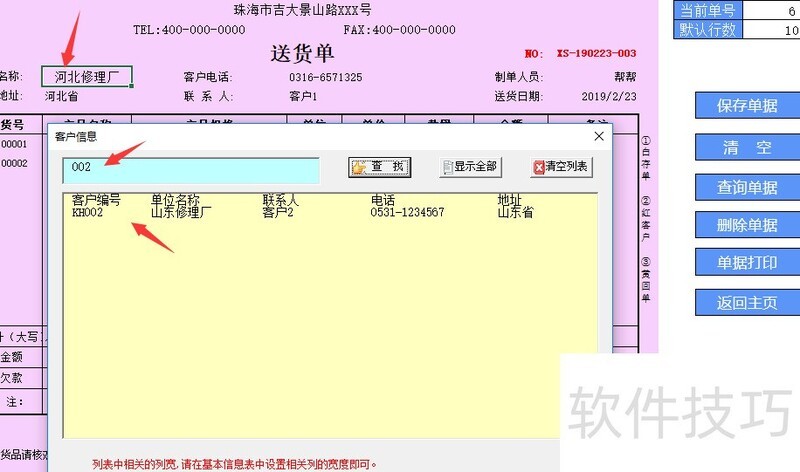Click the customer phone 0316-6571325
Screen dimensions: 800x472
326,77
